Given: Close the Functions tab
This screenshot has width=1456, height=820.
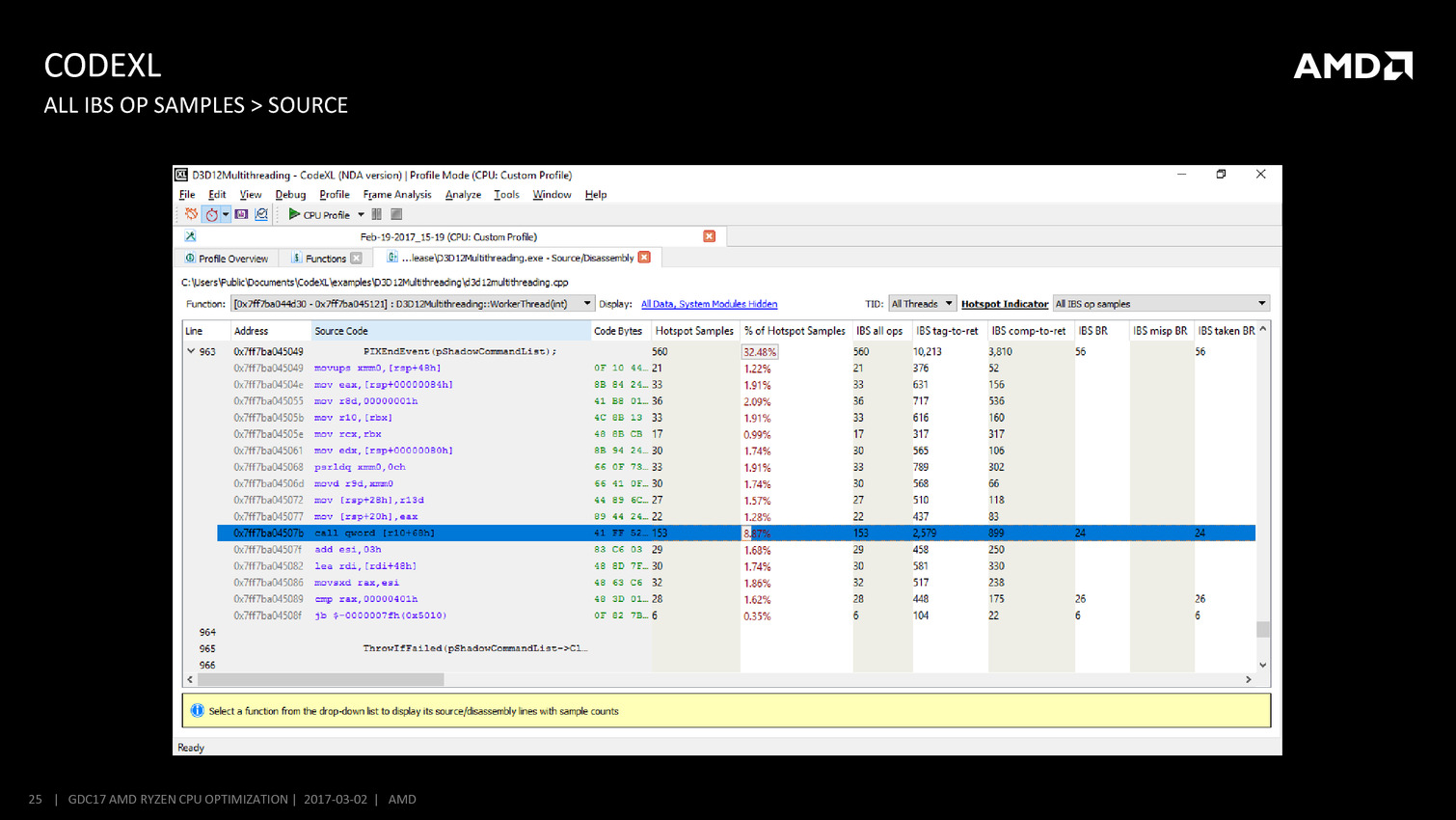Looking at the screenshot, I should (x=357, y=259).
